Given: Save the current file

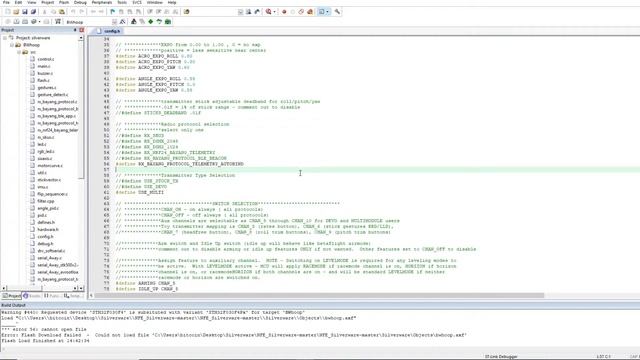Looking at the screenshot, I should (x=24, y=12).
